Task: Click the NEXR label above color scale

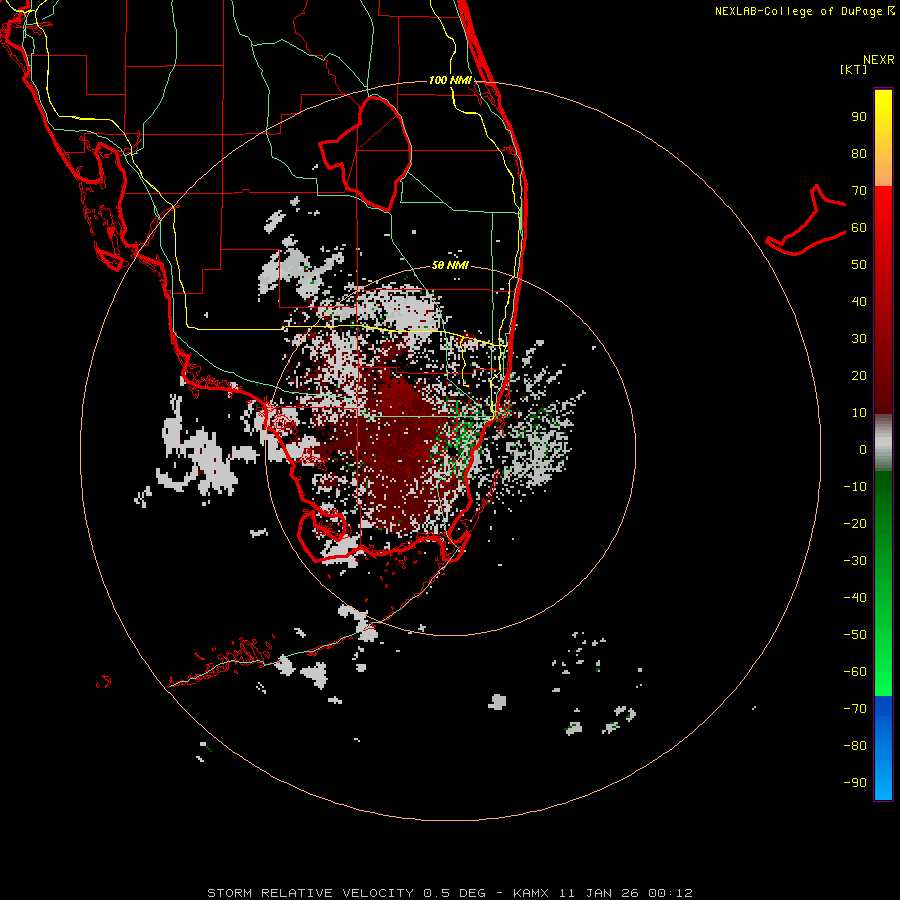Action: [x=879, y=60]
